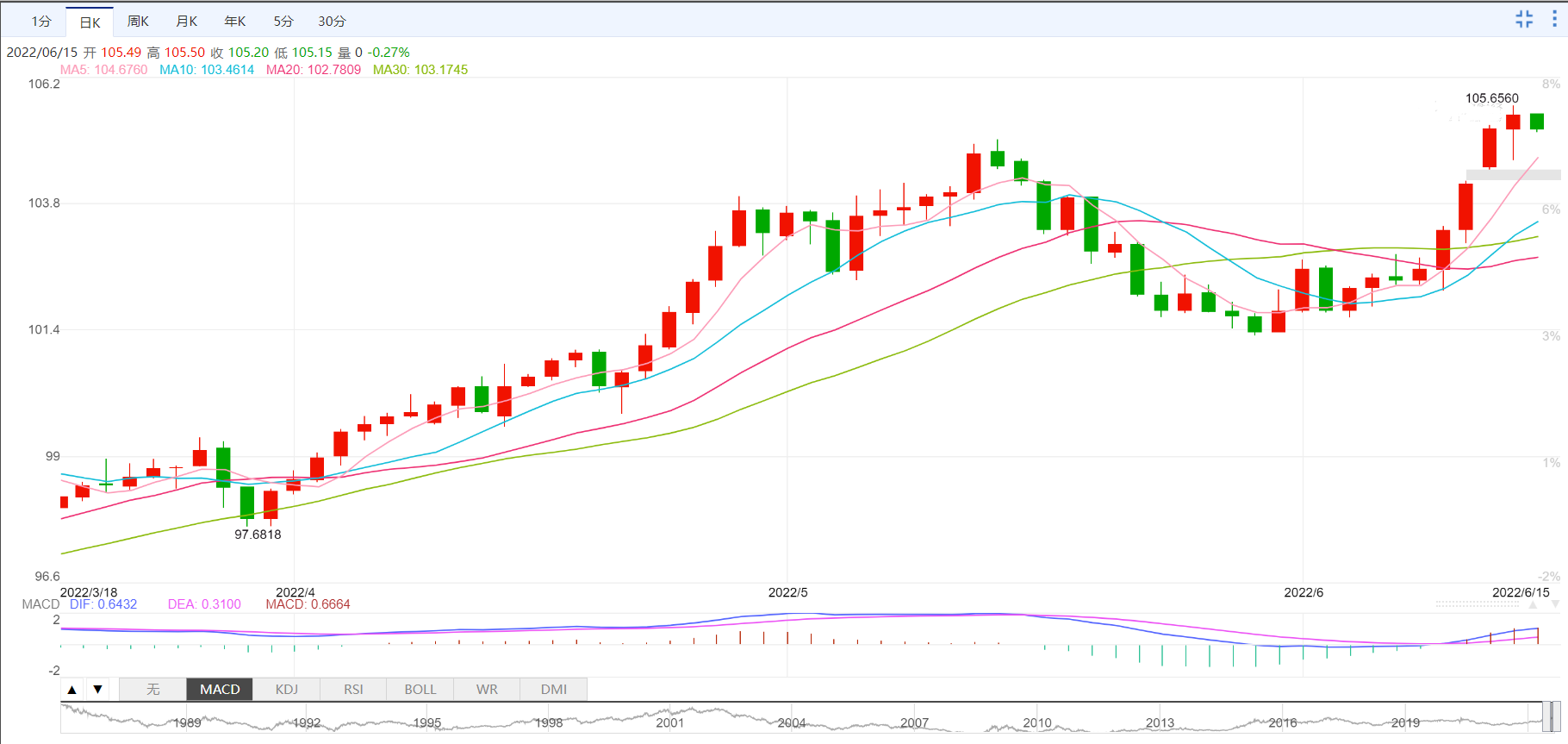Click the DEA: 0.3100 value
Screen dimensions: 1568x744
[x=204, y=604]
